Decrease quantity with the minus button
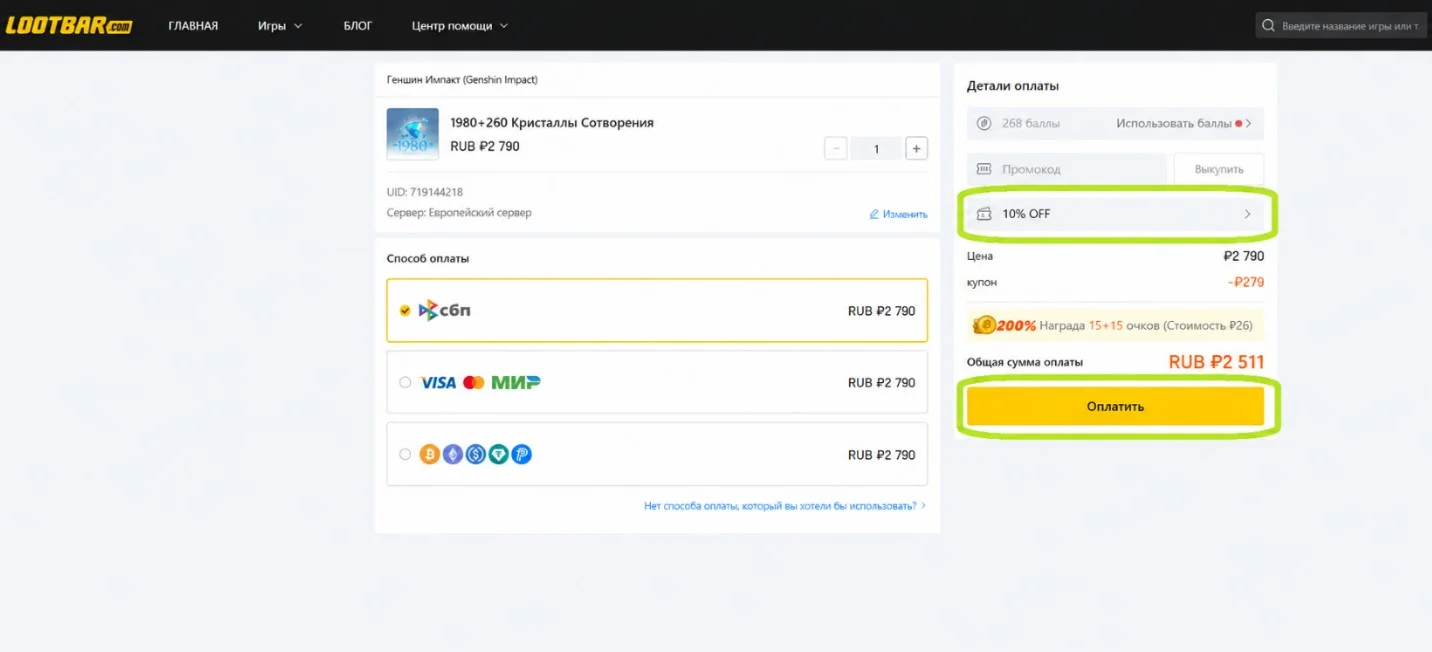This screenshot has height=652, width=1432. pyautogui.click(x=836, y=149)
